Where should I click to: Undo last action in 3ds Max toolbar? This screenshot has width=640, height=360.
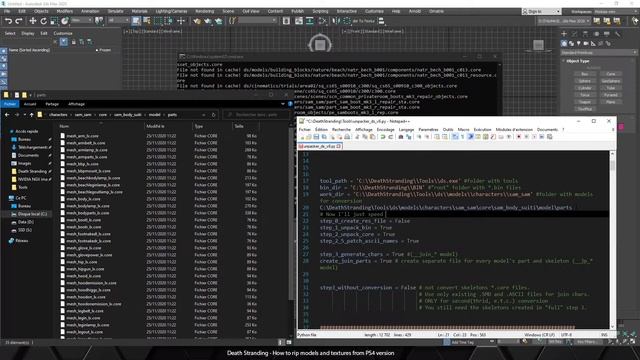click(x=8, y=21)
